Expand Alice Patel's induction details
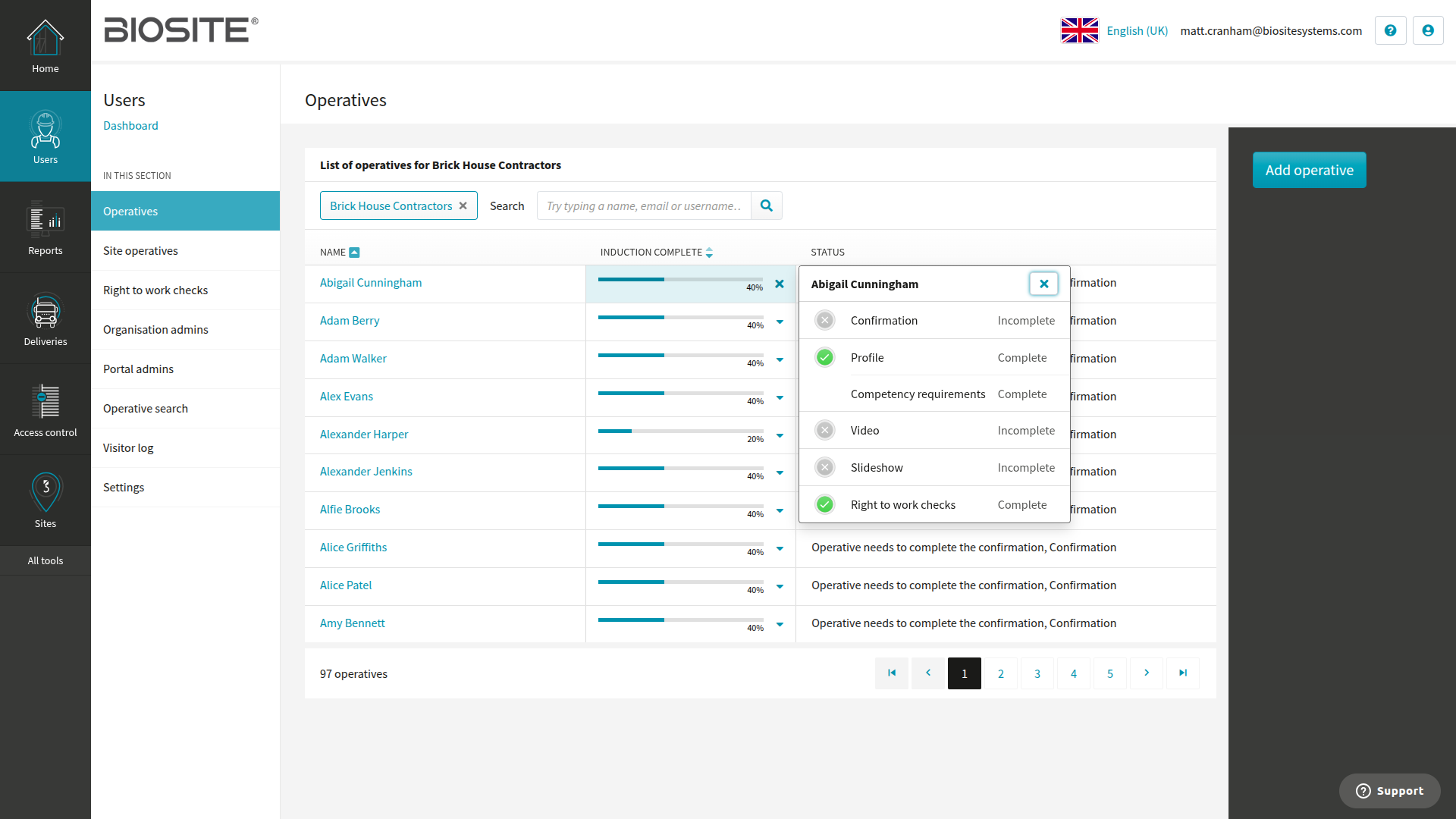Viewport: 1456px width, 819px height. [780, 586]
